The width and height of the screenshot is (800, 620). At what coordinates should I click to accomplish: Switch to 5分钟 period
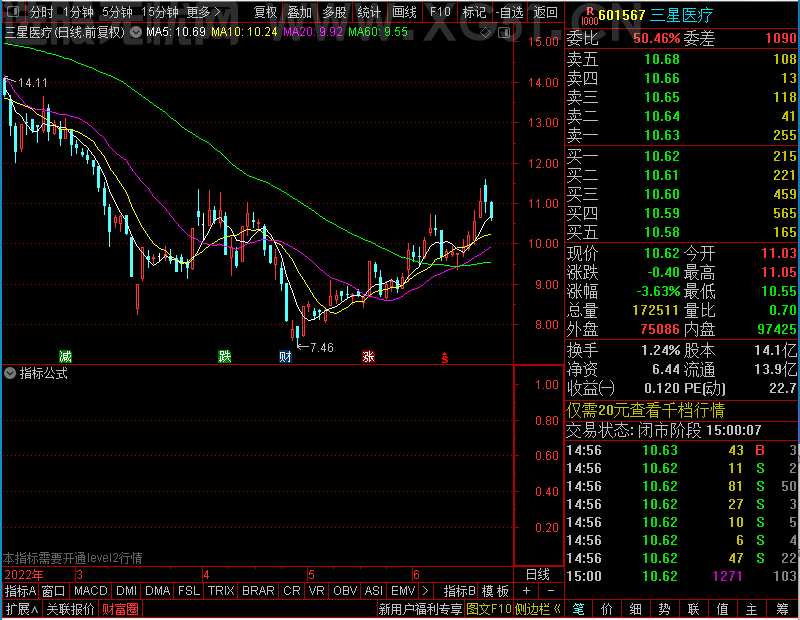[117, 12]
